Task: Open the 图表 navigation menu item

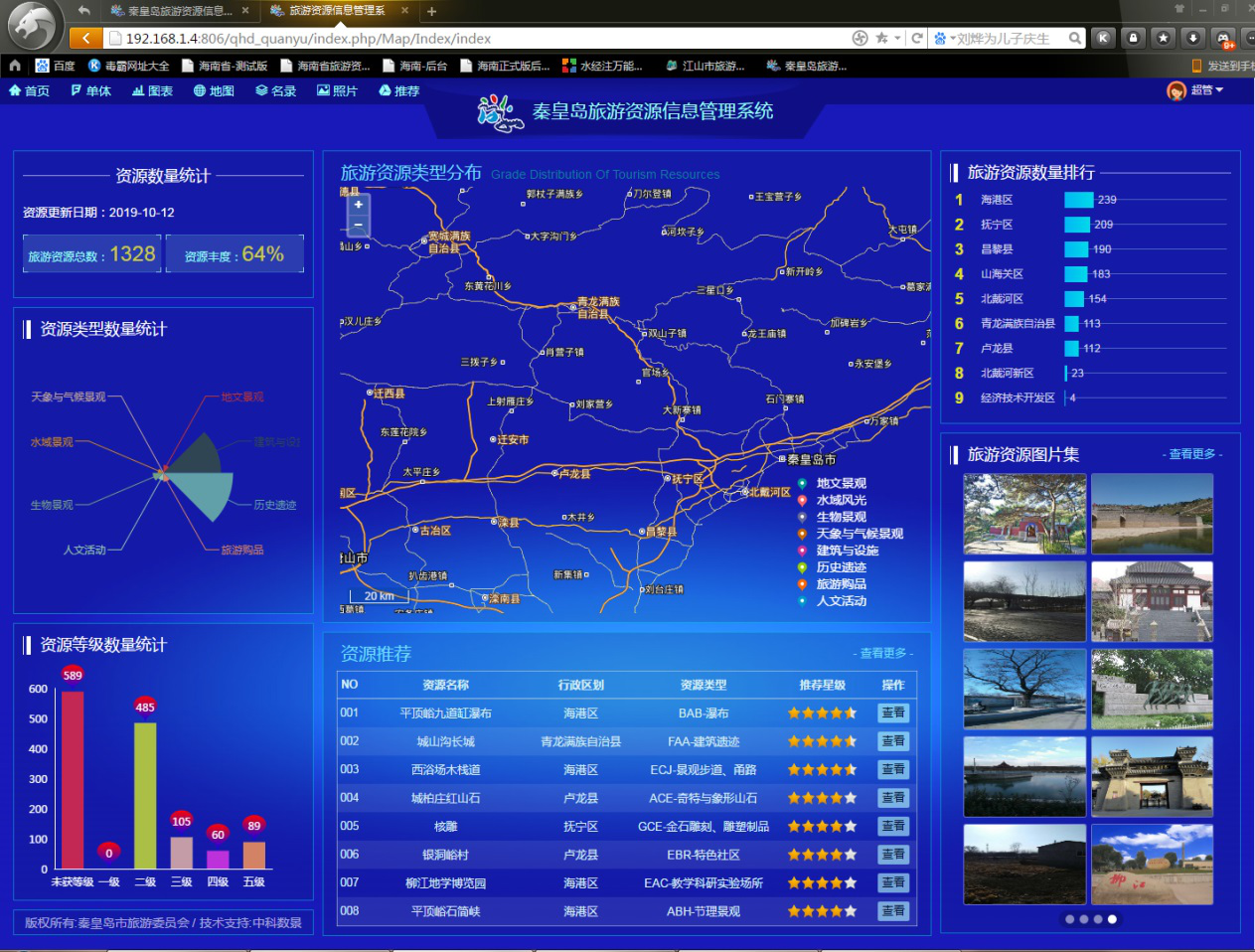Action: [x=152, y=90]
